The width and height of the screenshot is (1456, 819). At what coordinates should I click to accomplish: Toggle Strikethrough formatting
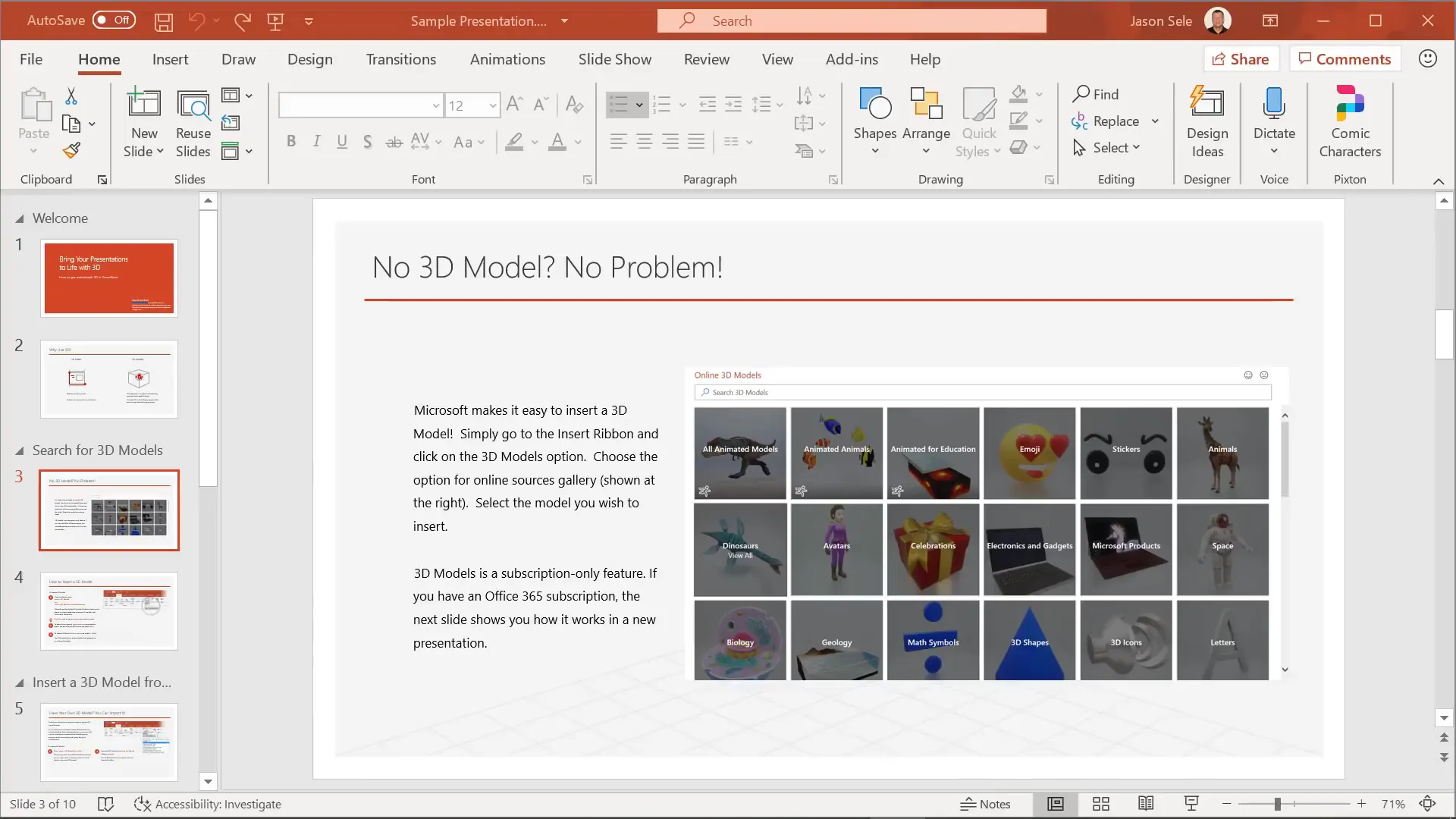tap(394, 142)
